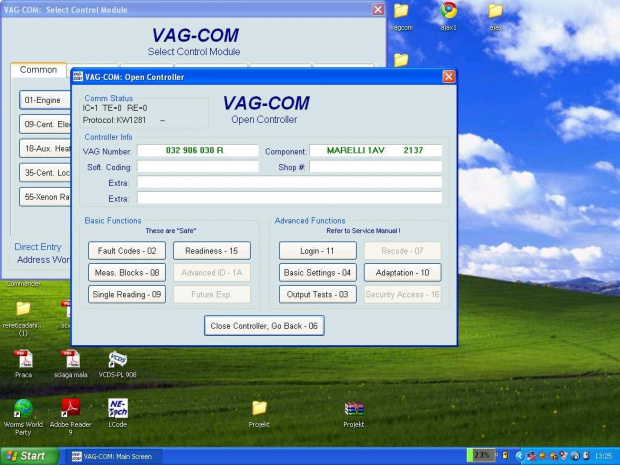Click the 23% battery indicator in taskbar

[x=481, y=455]
